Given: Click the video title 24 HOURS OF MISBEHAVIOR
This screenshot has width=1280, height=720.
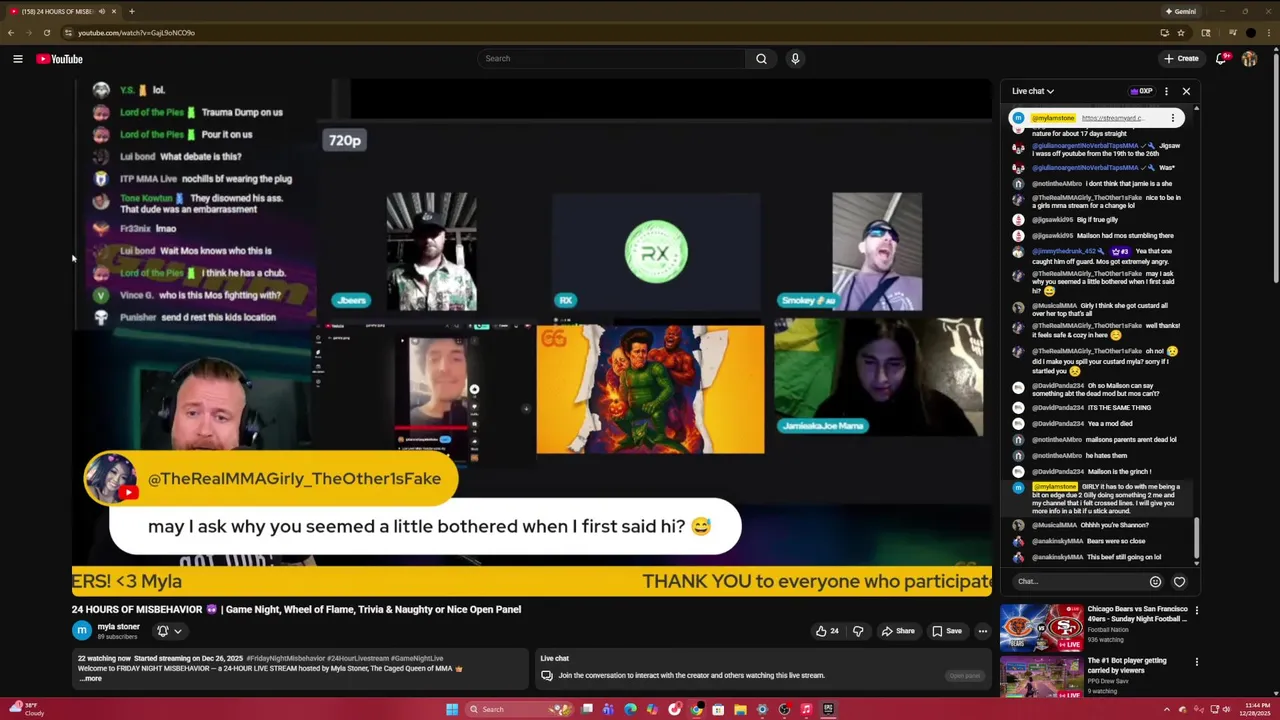Looking at the screenshot, I should coord(296,609).
